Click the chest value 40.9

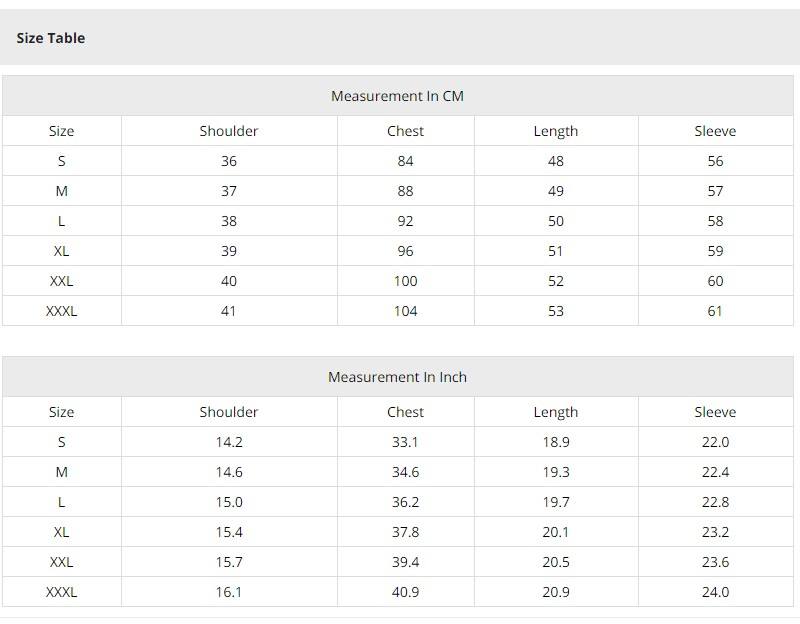tap(405, 592)
